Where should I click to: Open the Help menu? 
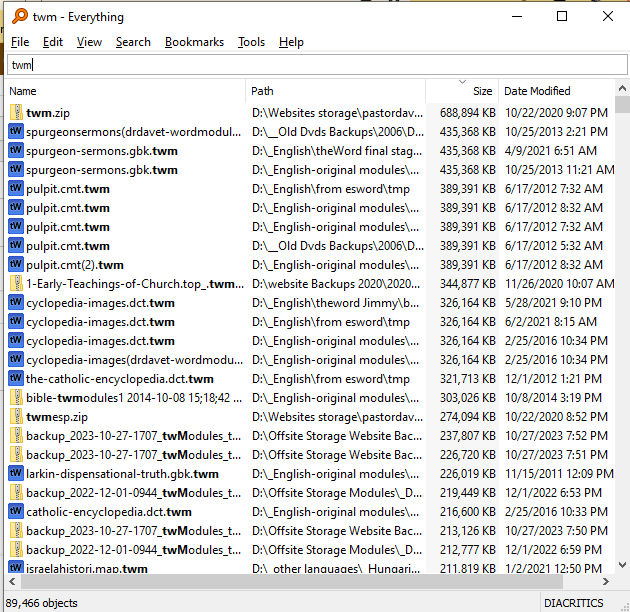291,42
